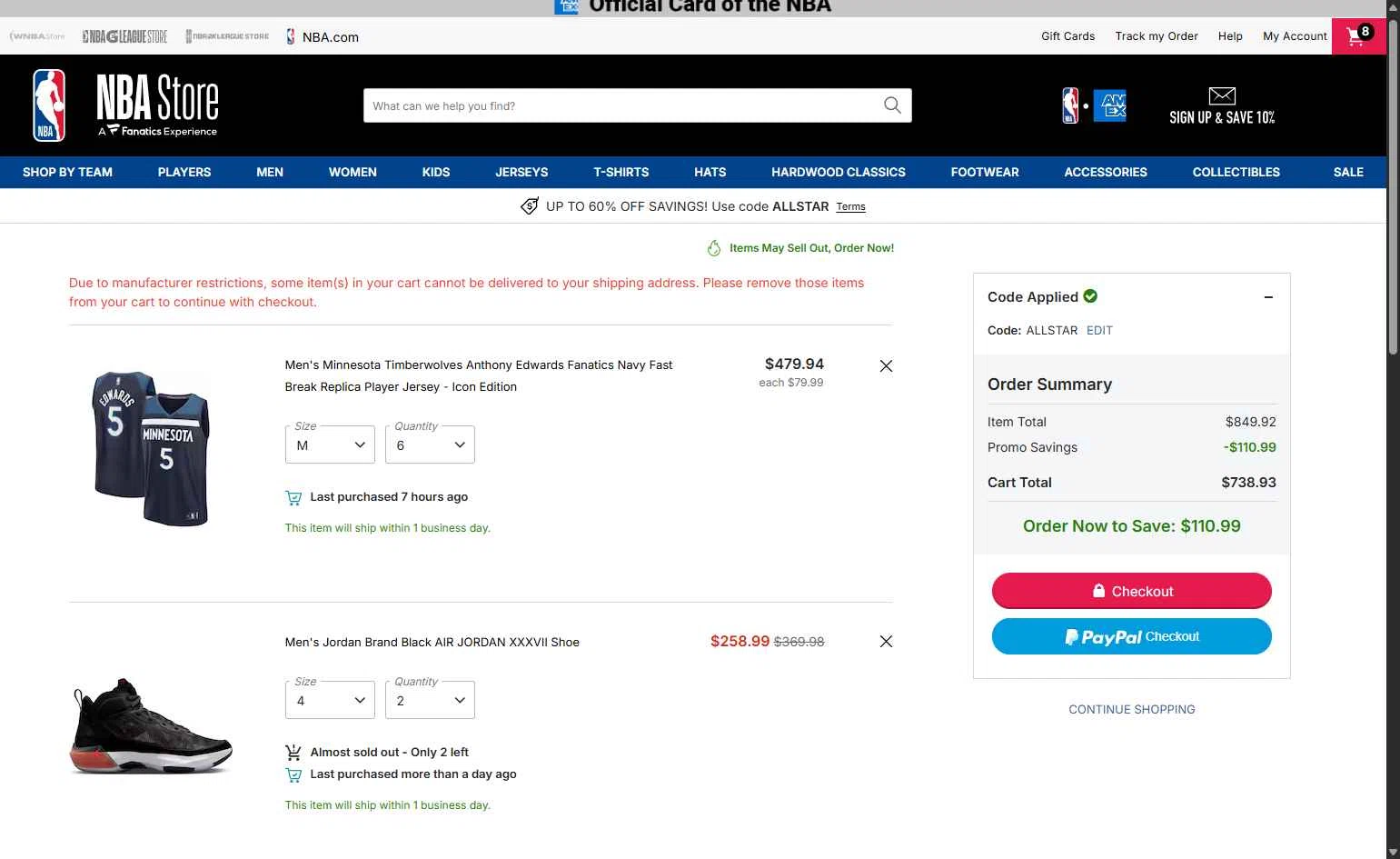Open the Track my Order link
1400x859 pixels.
coord(1157,36)
